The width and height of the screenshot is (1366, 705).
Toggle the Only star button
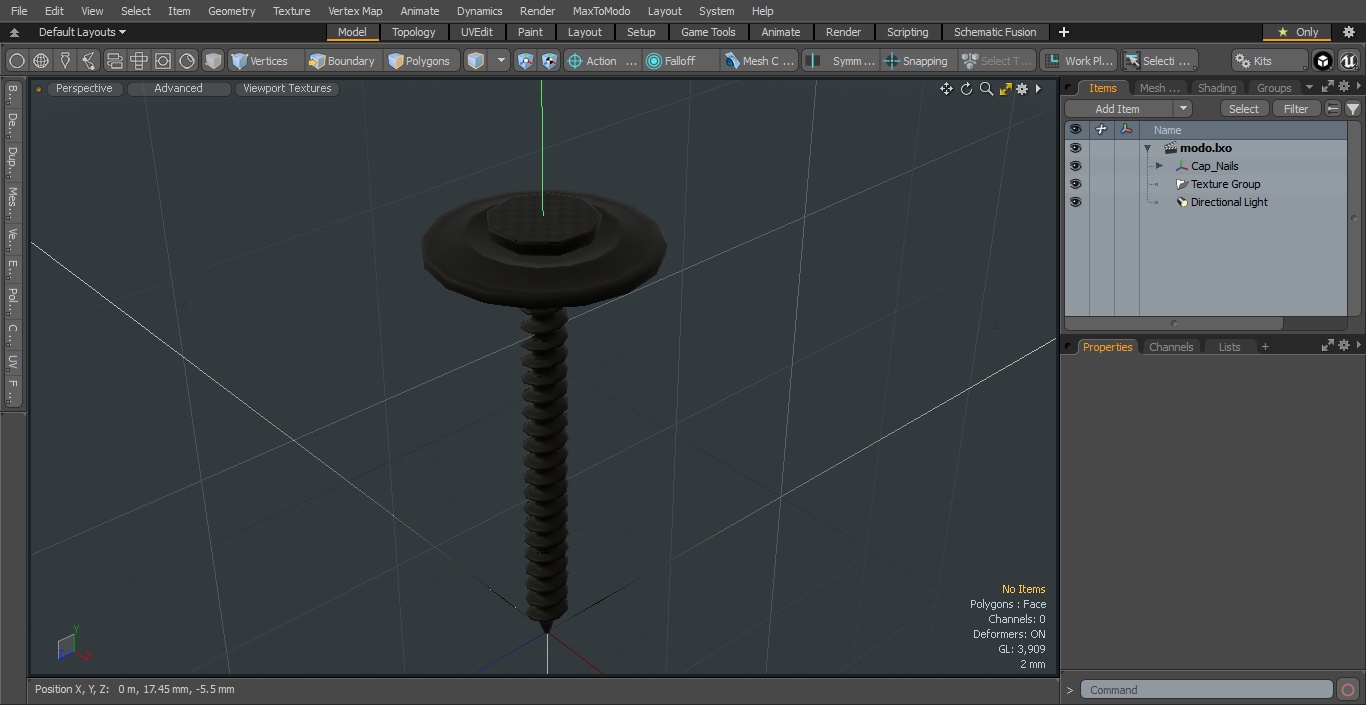(1297, 32)
